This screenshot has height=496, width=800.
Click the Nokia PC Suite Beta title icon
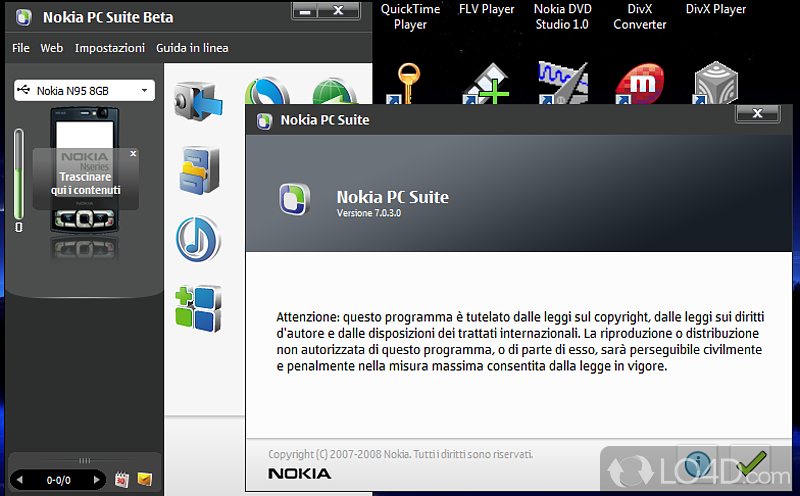[23, 17]
